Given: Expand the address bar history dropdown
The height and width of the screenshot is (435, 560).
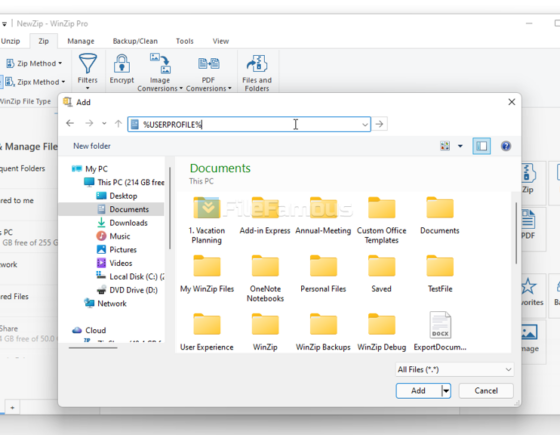Looking at the screenshot, I should [x=365, y=125].
